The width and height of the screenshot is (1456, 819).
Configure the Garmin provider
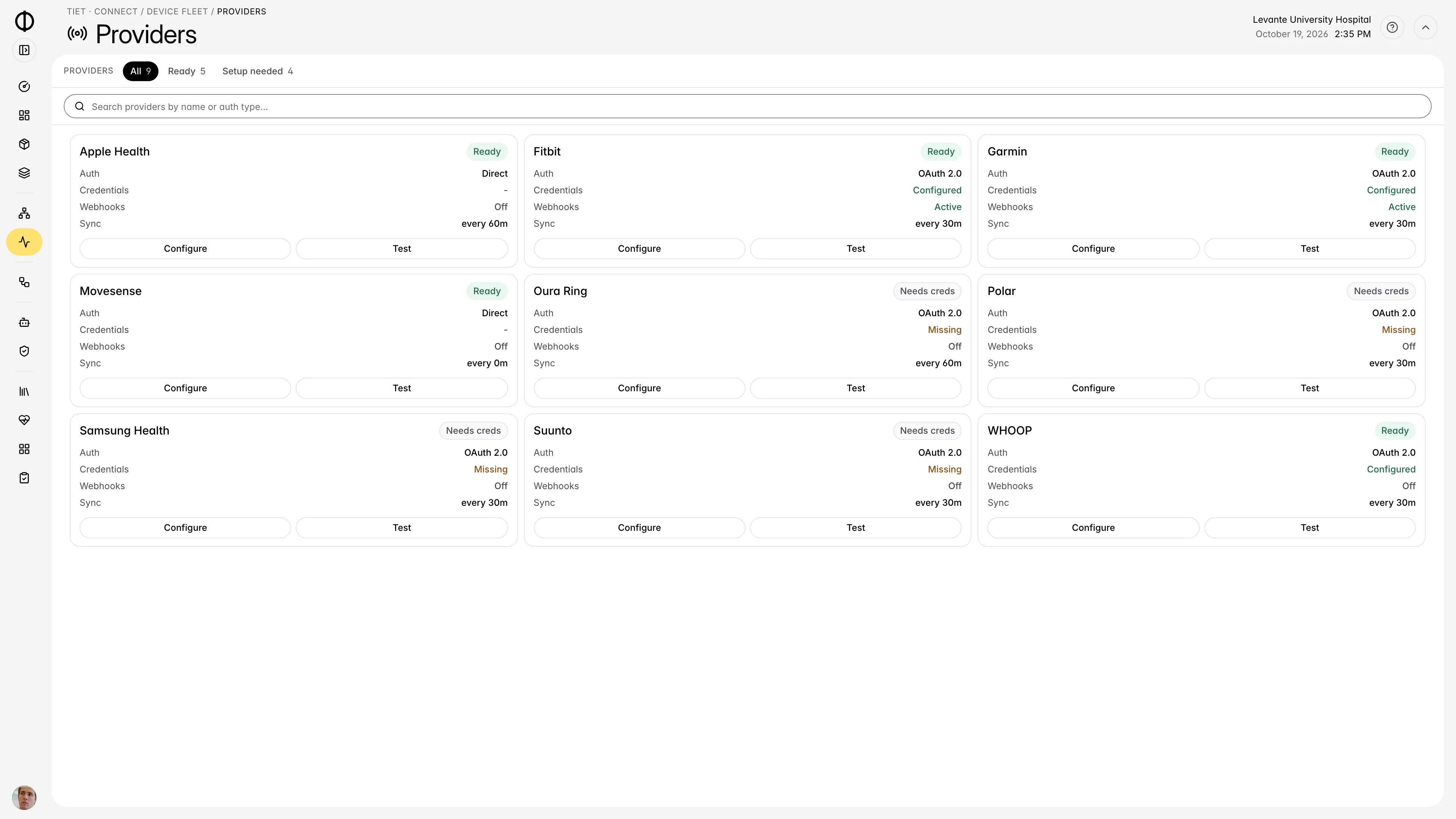1093,249
